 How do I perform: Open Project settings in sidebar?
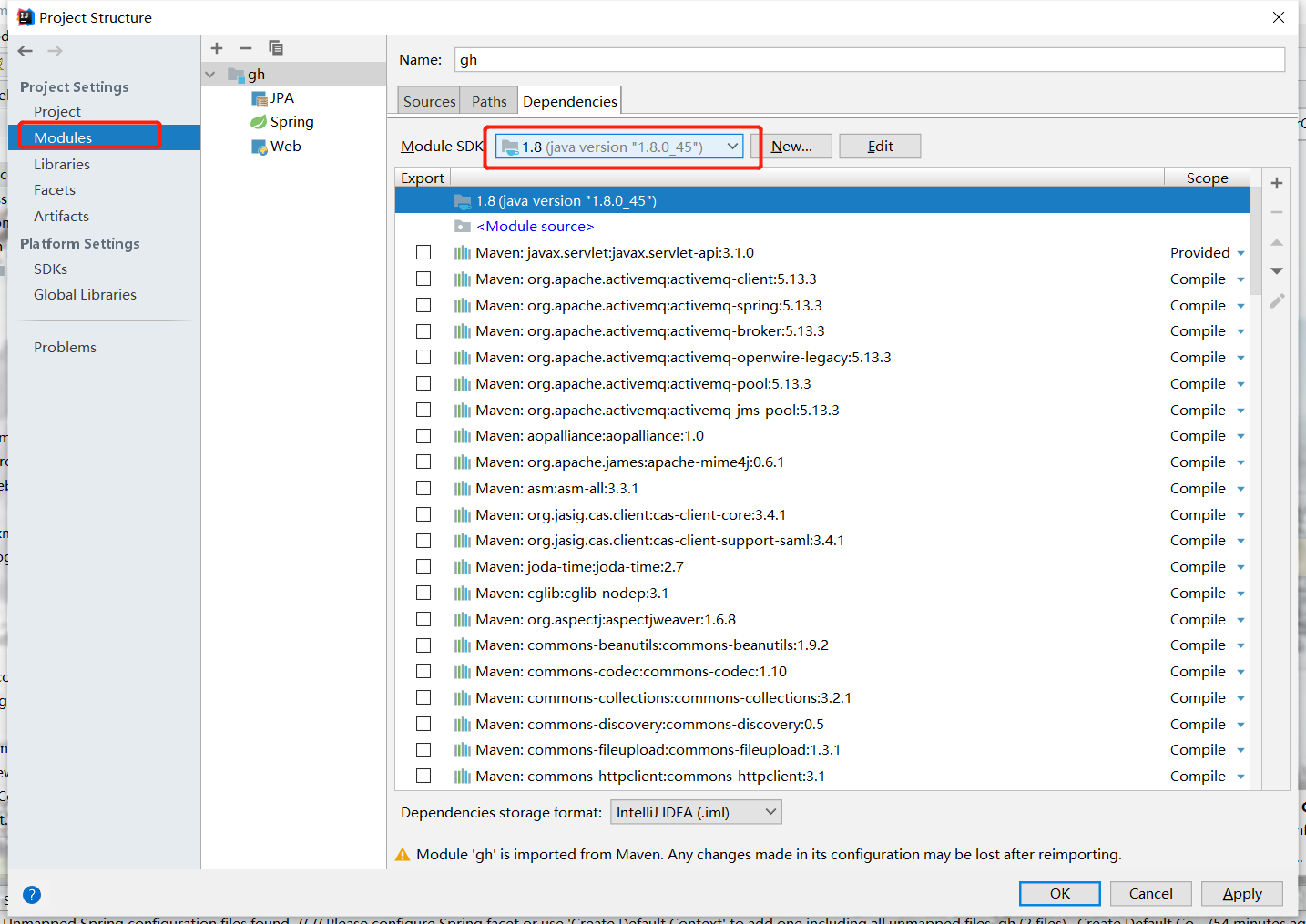(x=57, y=111)
